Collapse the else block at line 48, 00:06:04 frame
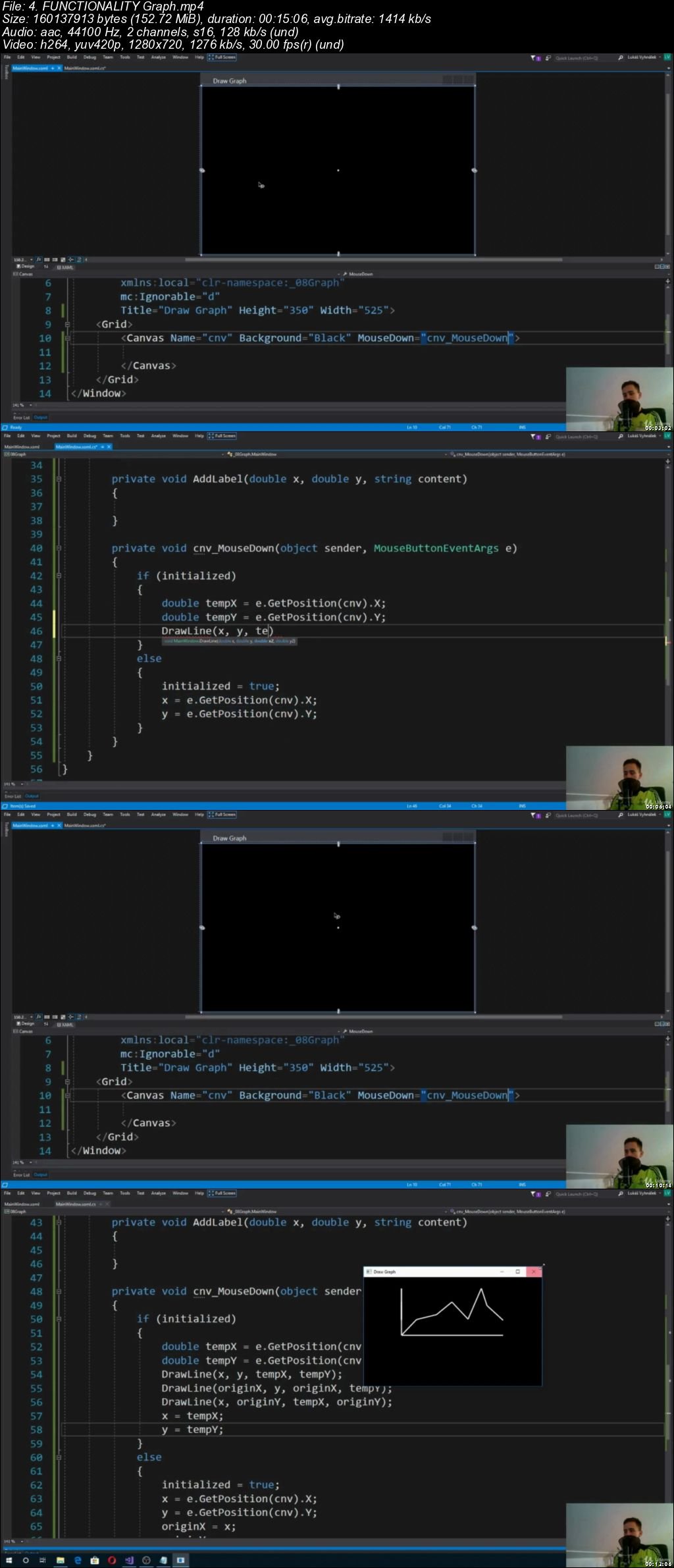 click(59, 659)
